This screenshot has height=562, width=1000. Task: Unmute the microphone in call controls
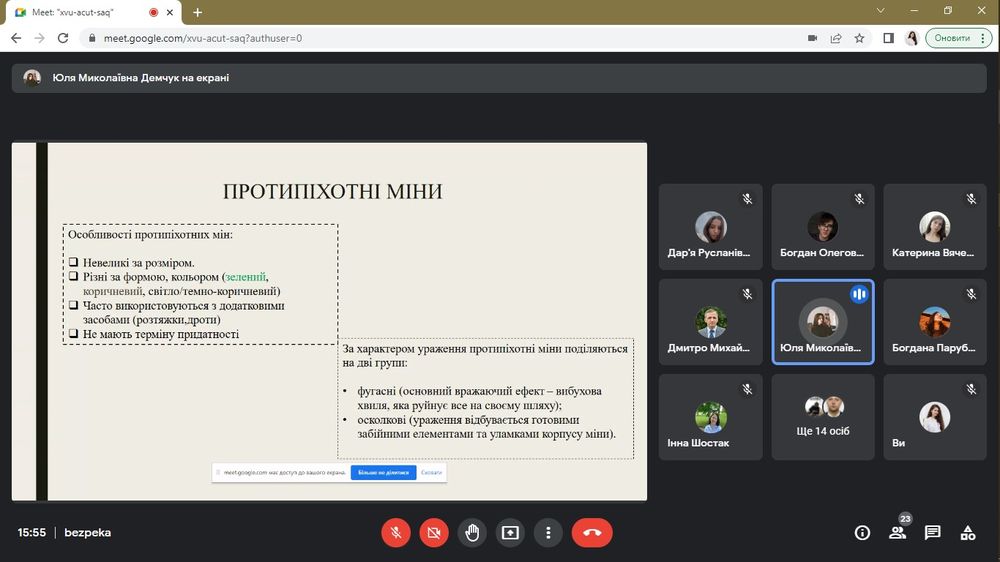(x=396, y=533)
